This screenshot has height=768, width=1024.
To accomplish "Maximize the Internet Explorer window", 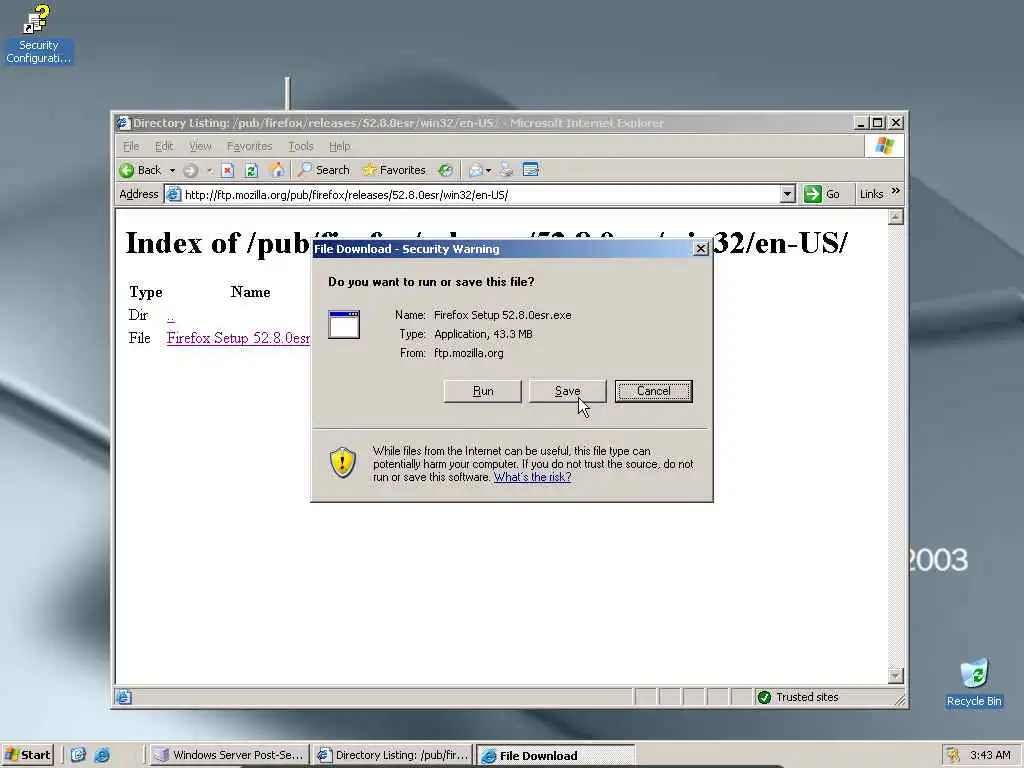I will click(x=878, y=123).
